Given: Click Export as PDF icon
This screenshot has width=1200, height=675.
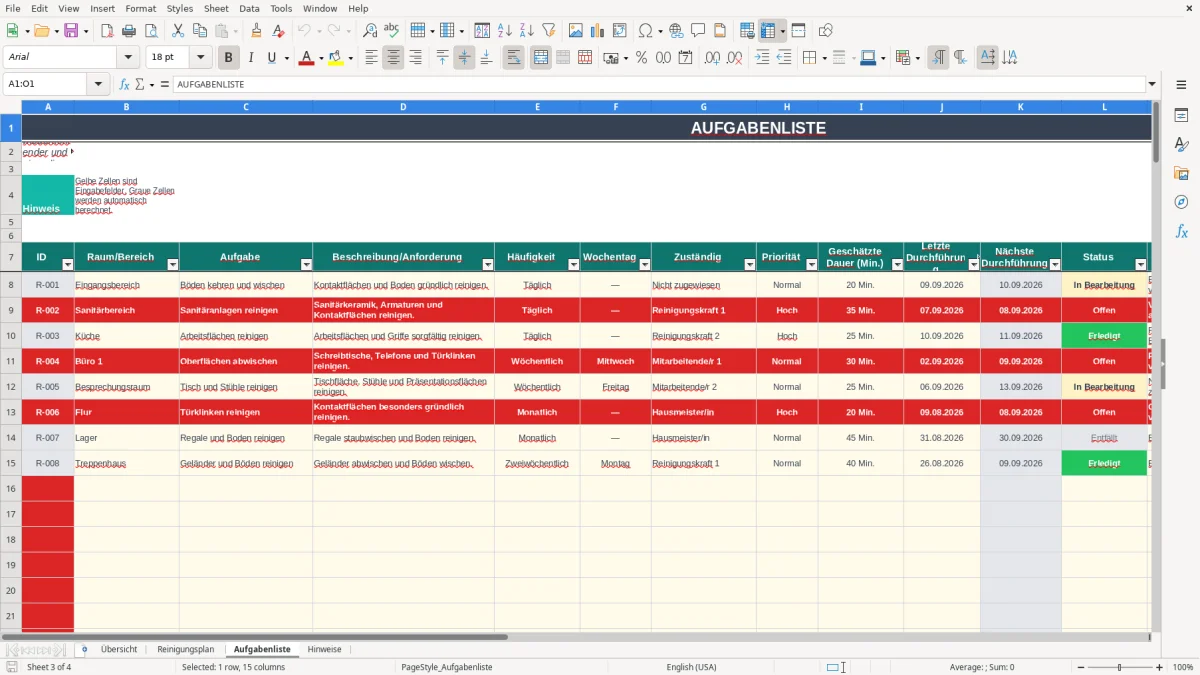Looking at the screenshot, I should tap(107, 31).
